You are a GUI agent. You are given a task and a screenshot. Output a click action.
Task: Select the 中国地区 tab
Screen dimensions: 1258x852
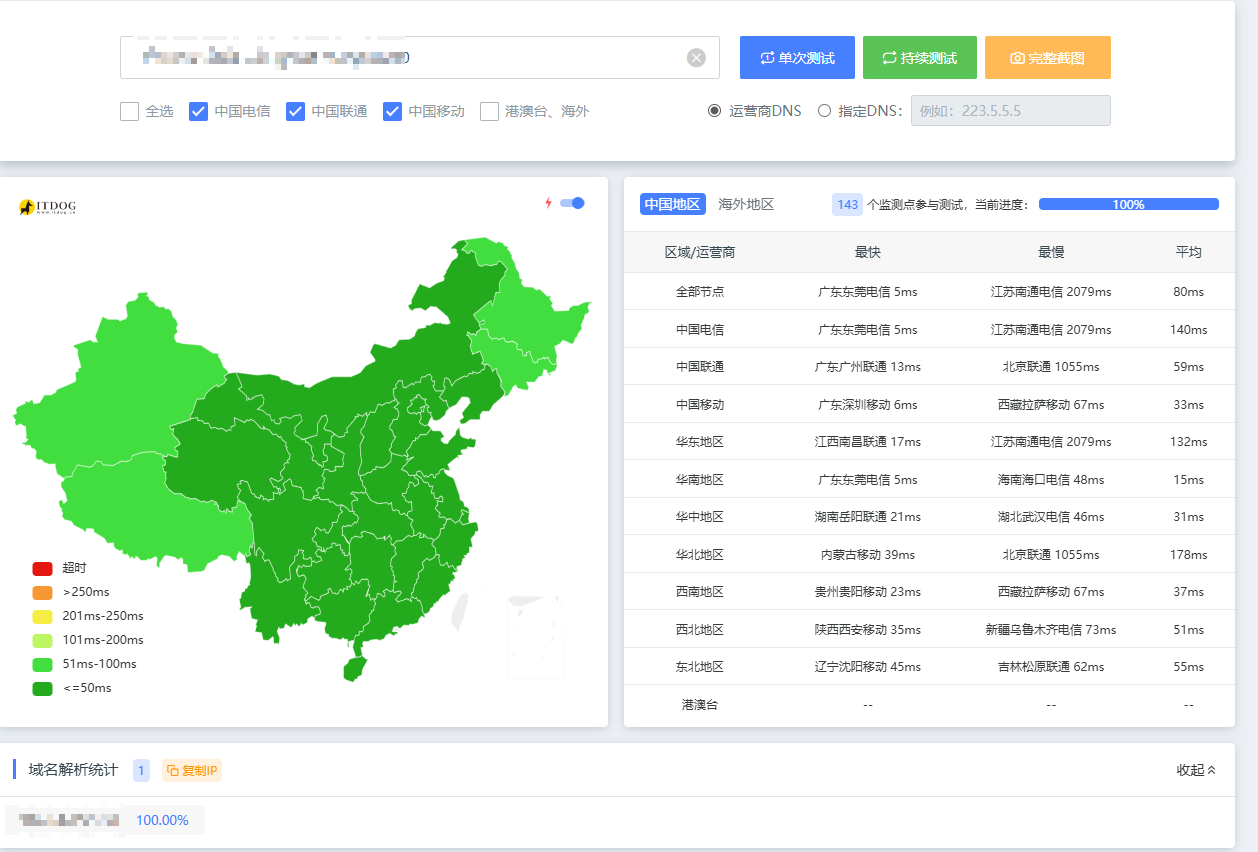coord(672,204)
